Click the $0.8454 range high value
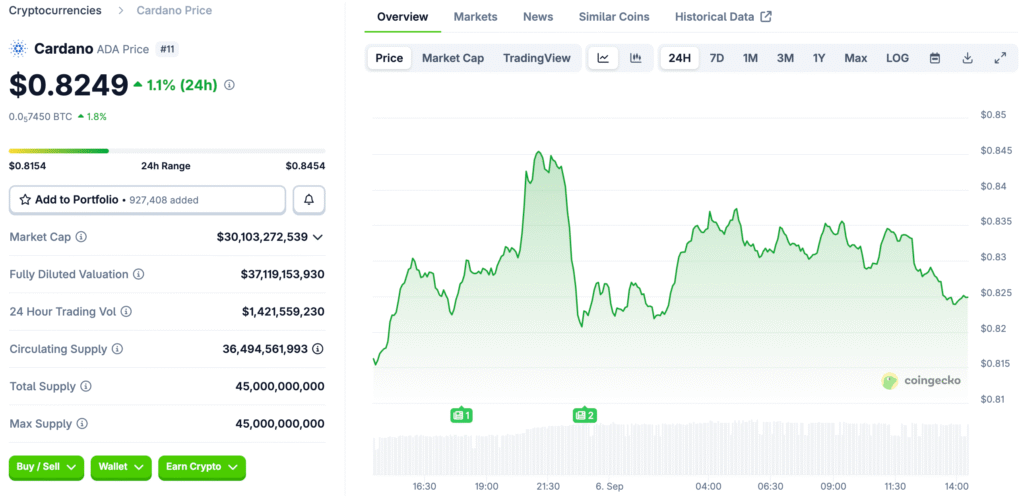 click(305, 166)
